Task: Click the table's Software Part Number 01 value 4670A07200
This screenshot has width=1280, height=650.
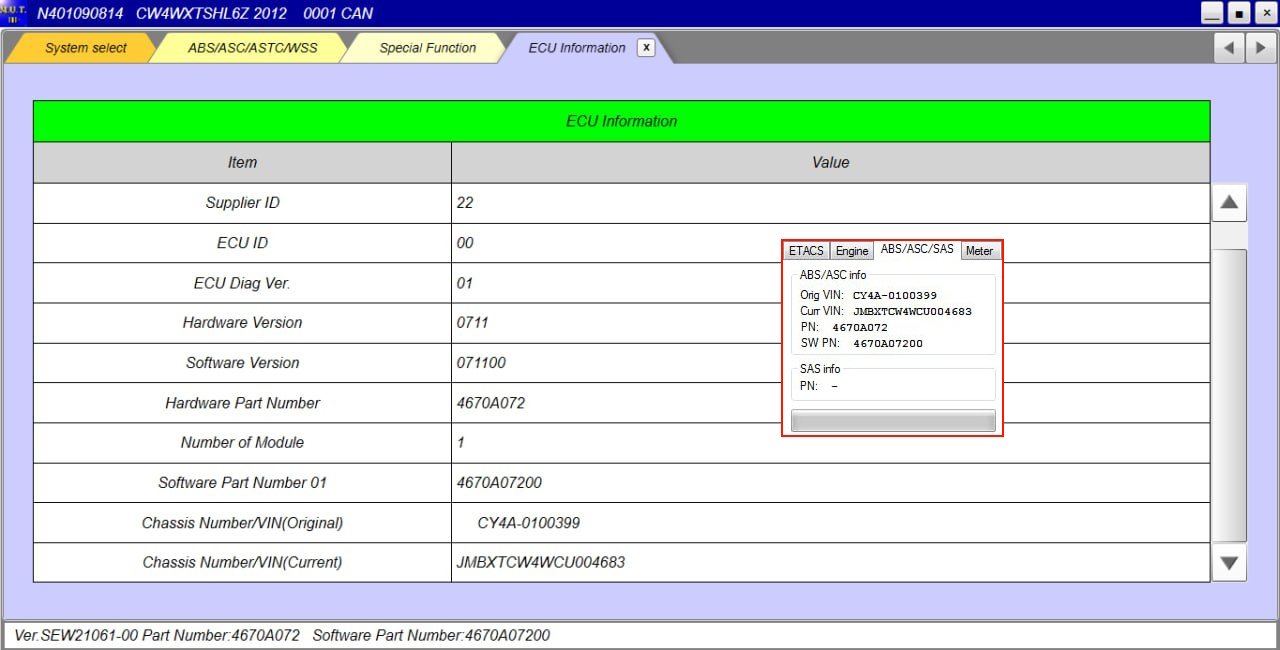Action: click(499, 483)
